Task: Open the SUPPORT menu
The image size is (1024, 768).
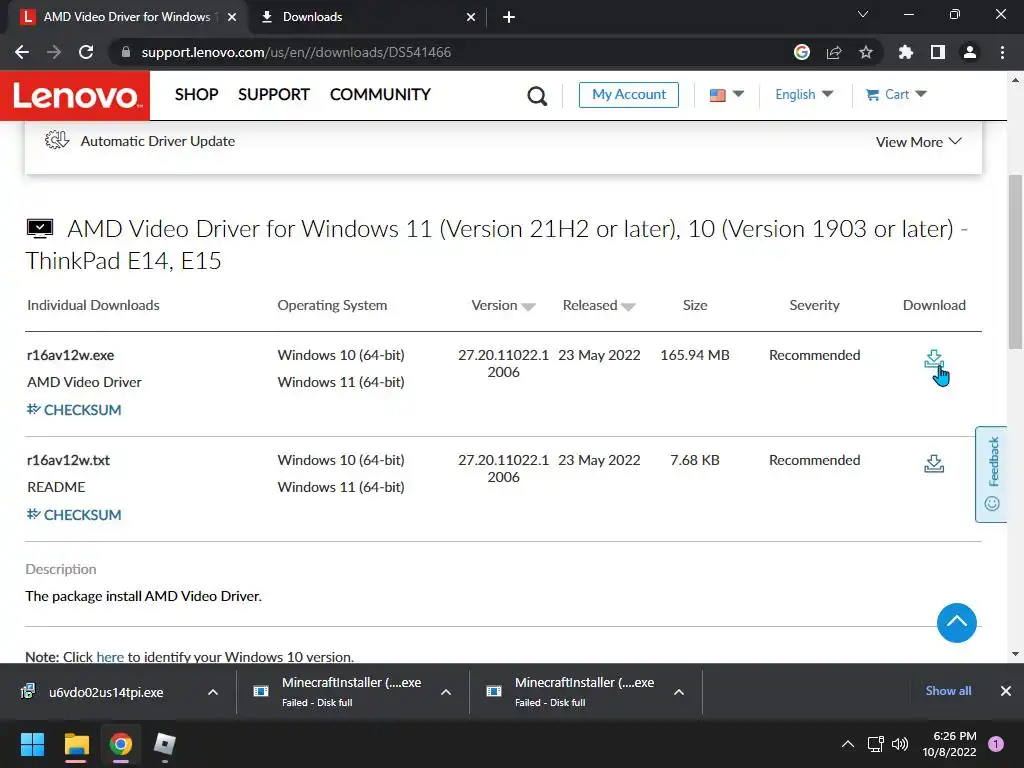Action: [274, 95]
